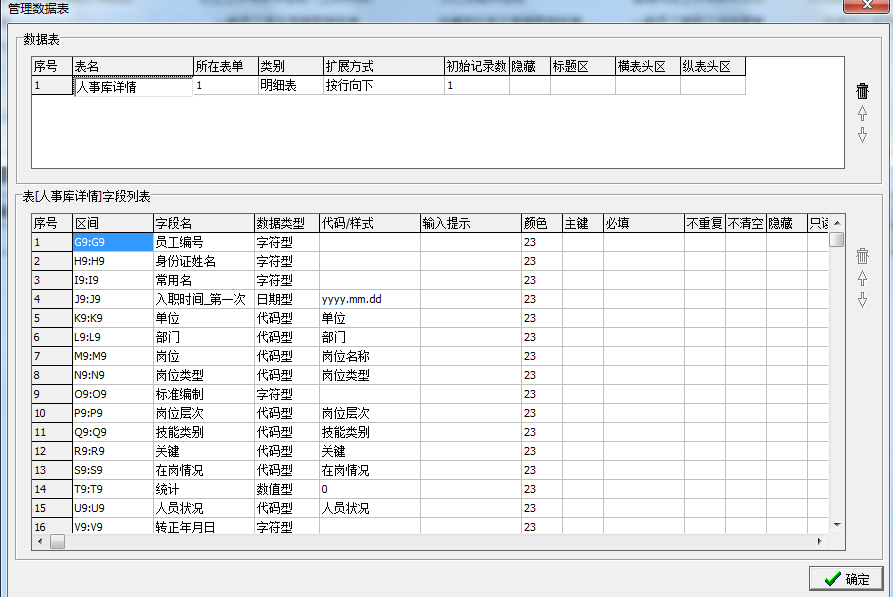The width and height of the screenshot is (893, 597).
Task: Click field list vertical scrollbar down arrow
Action: (837, 525)
